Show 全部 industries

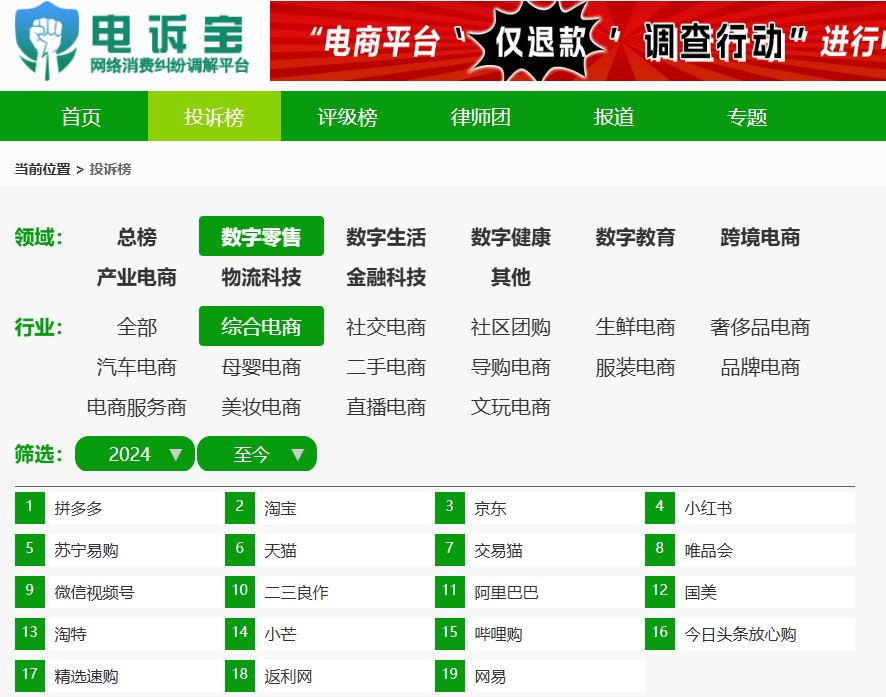tap(137, 326)
